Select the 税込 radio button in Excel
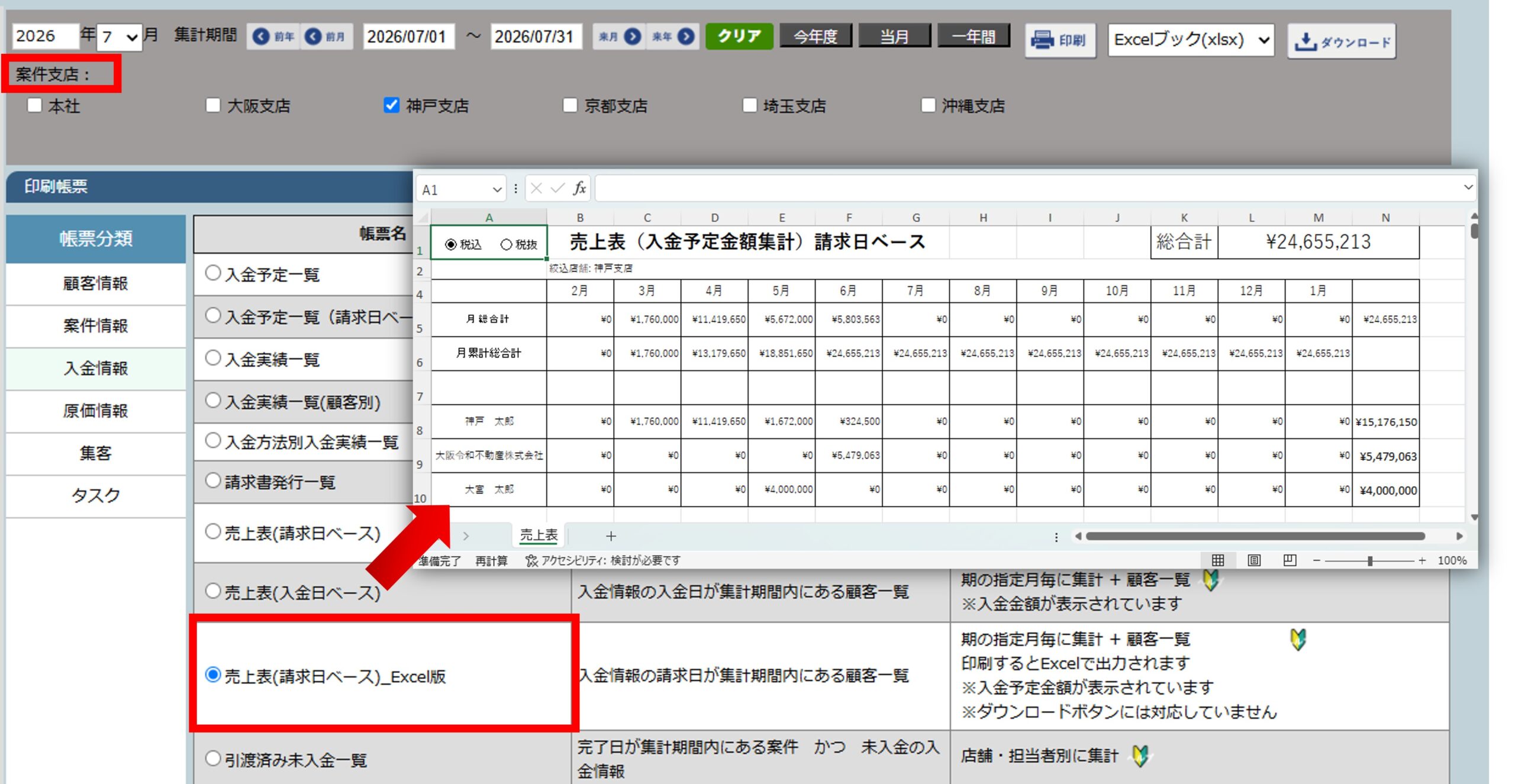The image size is (1515, 784). pos(451,244)
